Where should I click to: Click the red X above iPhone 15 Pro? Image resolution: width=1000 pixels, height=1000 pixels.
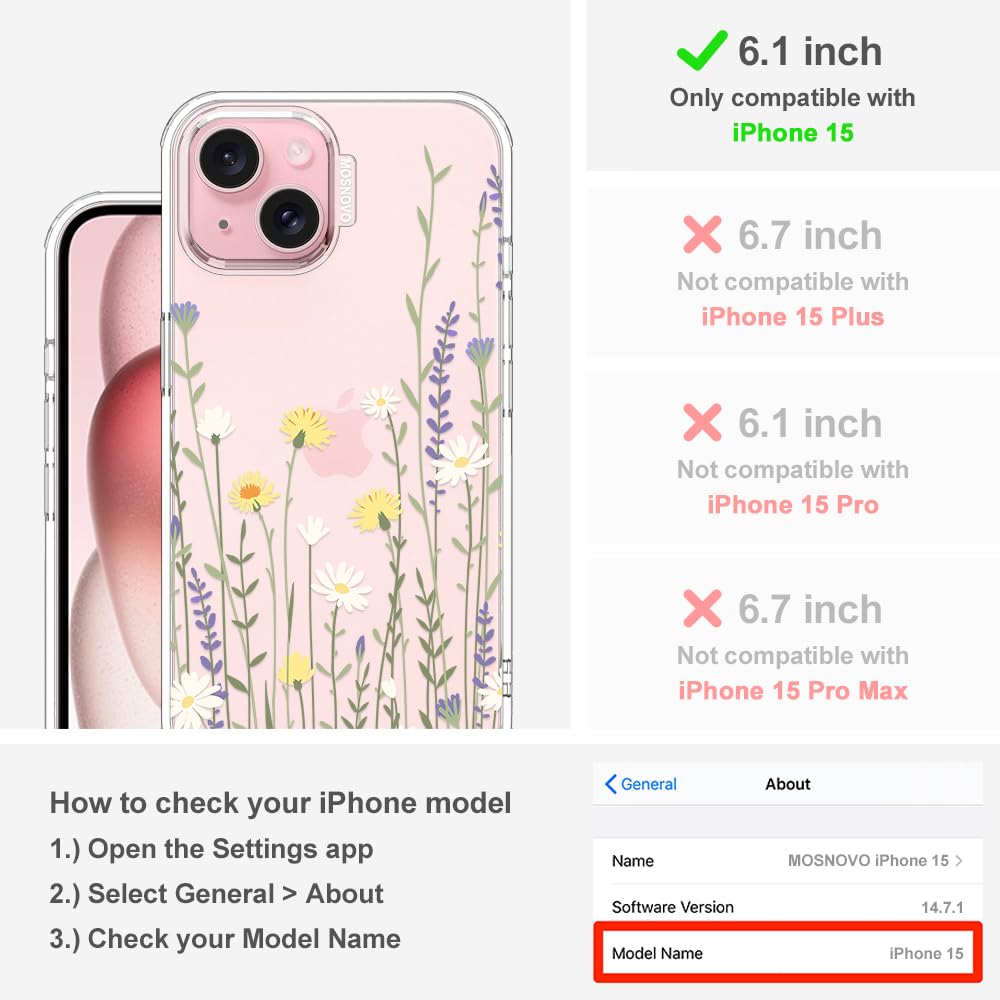click(x=702, y=422)
